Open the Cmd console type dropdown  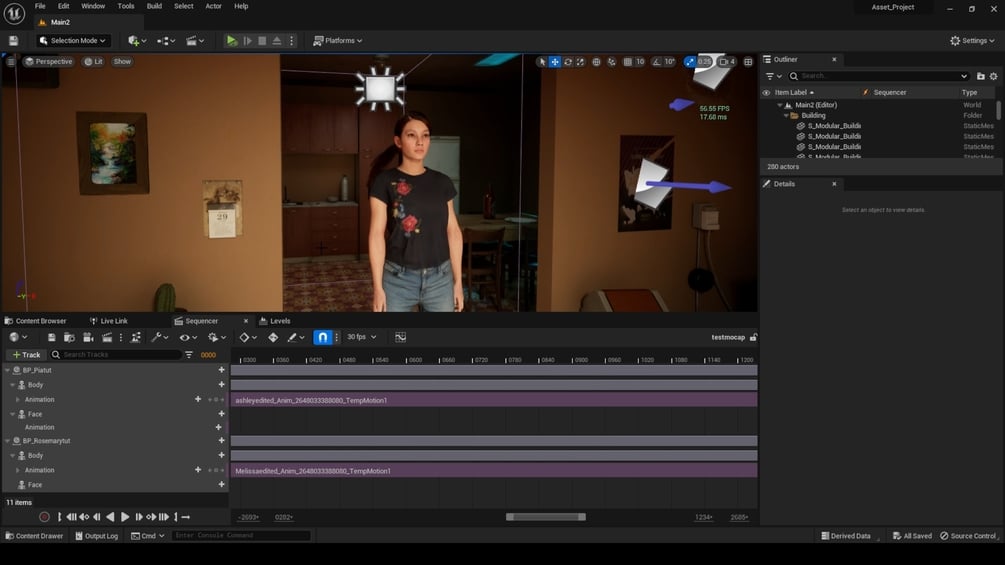[148, 536]
